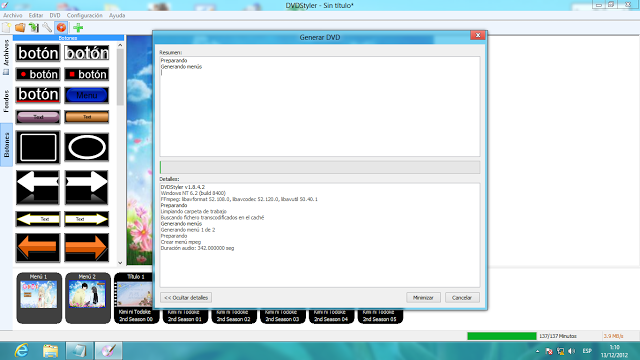Click the New project toolbar icon
640x360 pixels.
(x=7, y=27)
